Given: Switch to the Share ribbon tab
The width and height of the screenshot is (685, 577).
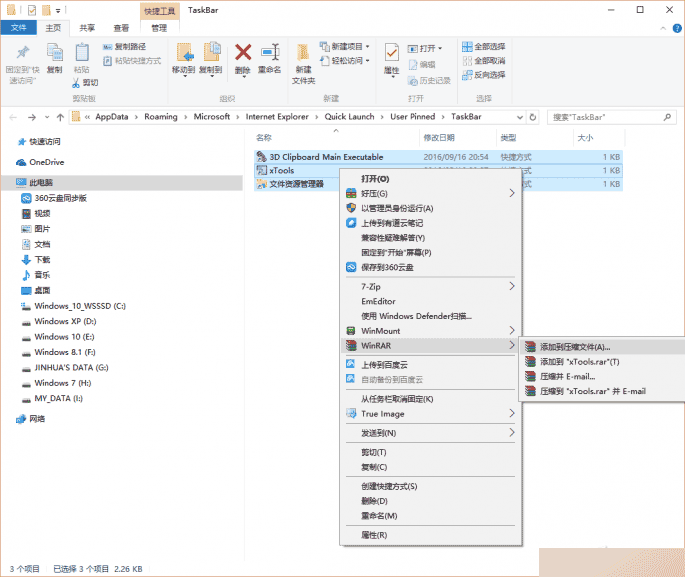Looking at the screenshot, I should 87,28.
